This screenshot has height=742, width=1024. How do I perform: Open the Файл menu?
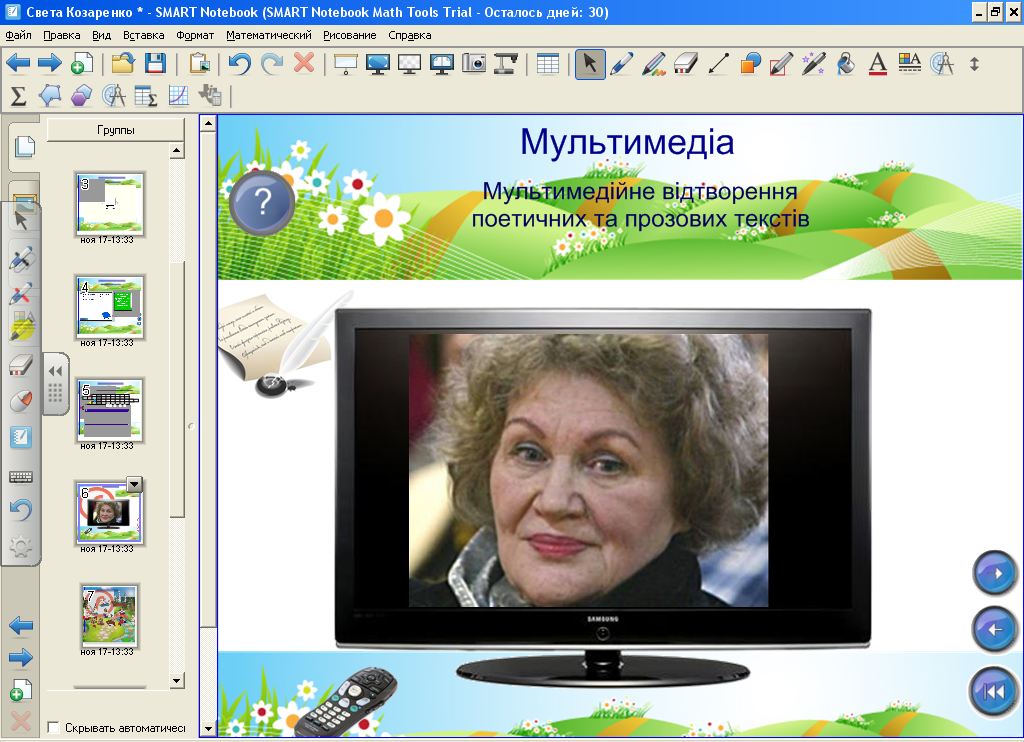click(18, 35)
